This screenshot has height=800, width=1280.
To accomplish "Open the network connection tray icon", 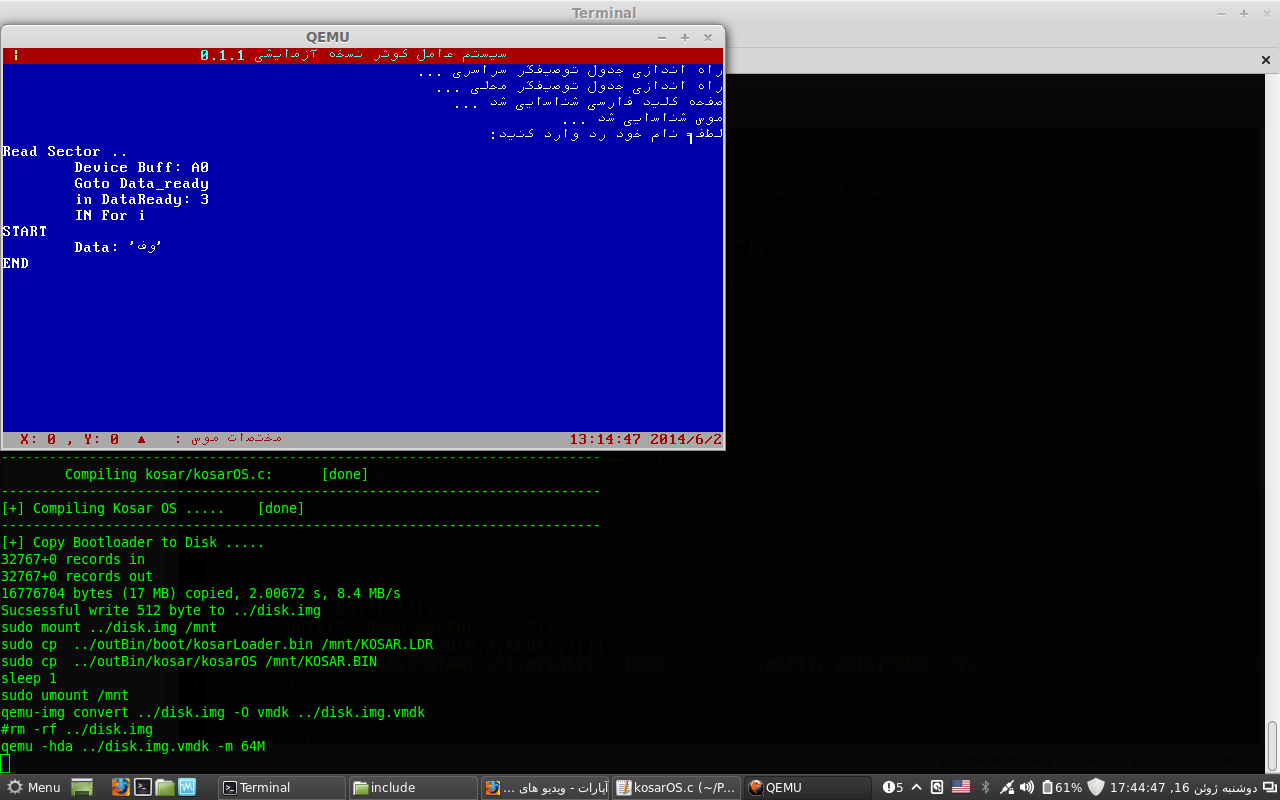I will click(1008, 787).
